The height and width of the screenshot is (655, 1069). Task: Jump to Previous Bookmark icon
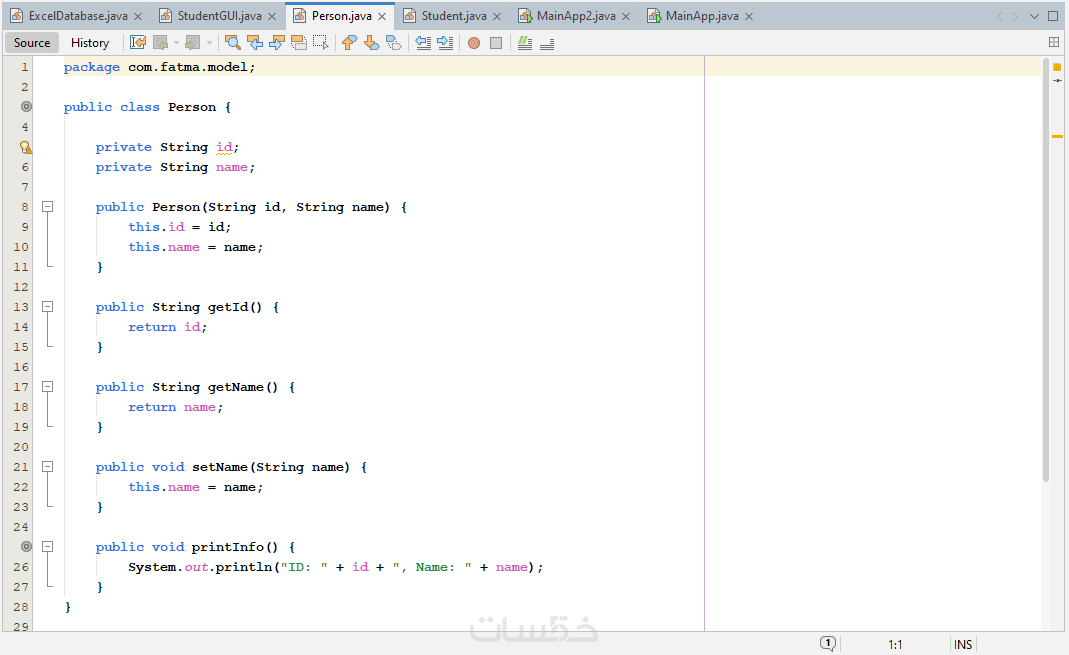[x=349, y=43]
